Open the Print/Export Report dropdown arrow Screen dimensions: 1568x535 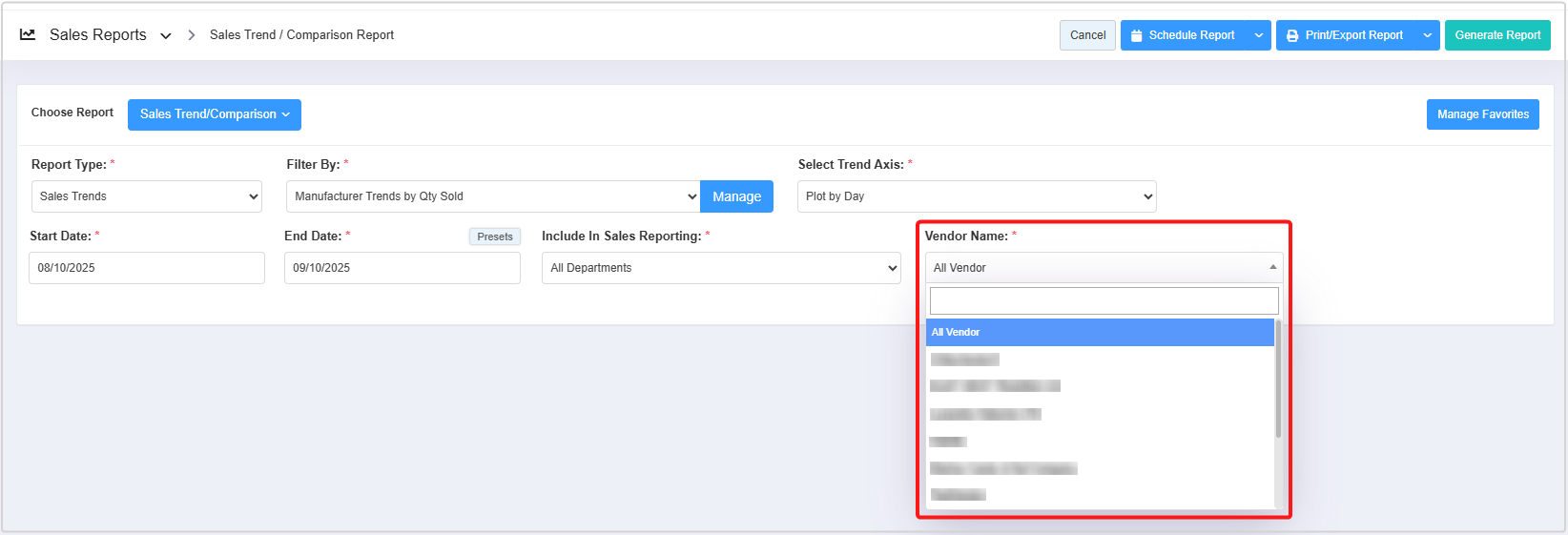[x=1428, y=35]
